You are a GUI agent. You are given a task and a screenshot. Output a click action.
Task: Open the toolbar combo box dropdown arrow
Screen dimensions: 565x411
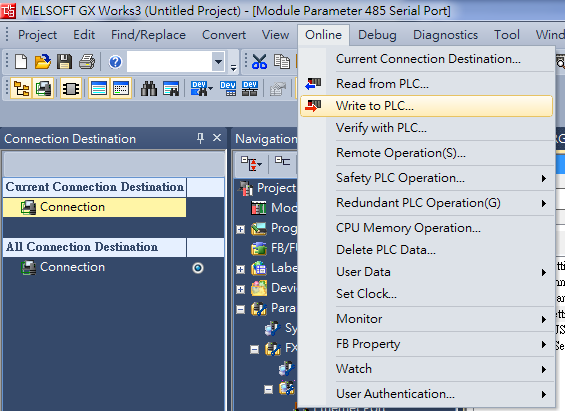pyautogui.click(x=218, y=62)
